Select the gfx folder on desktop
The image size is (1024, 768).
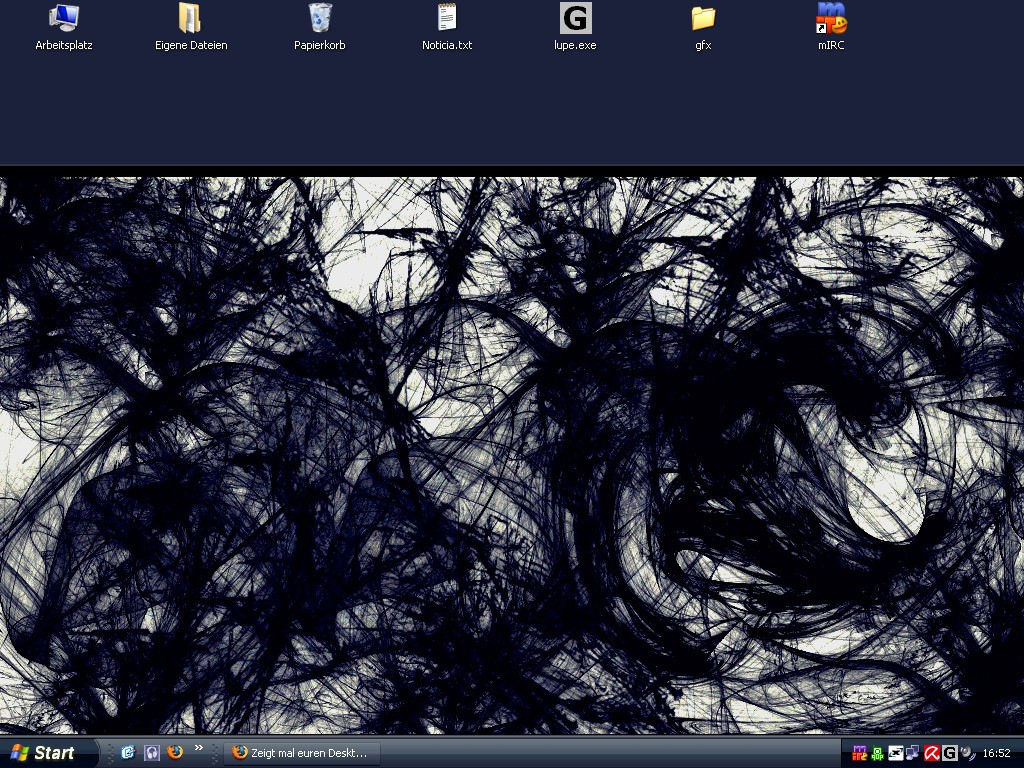coord(703,19)
